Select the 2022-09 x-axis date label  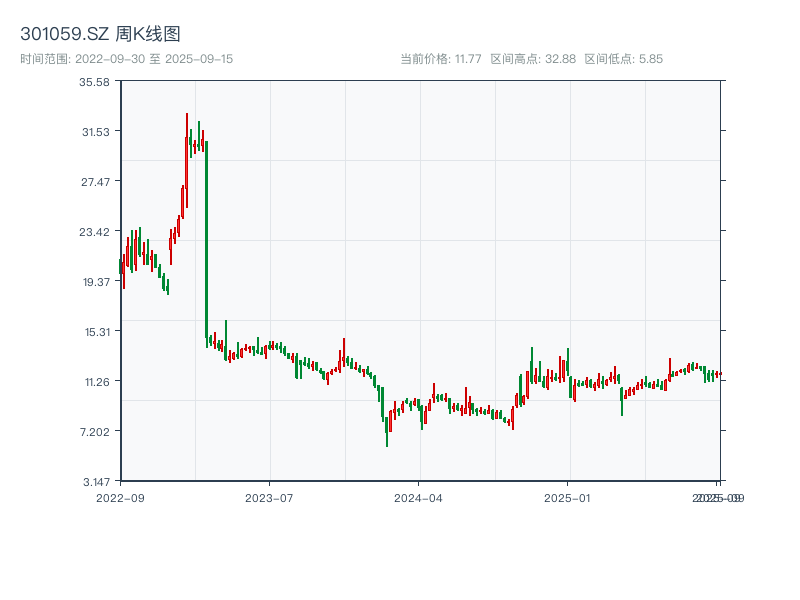(x=120, y=497)
